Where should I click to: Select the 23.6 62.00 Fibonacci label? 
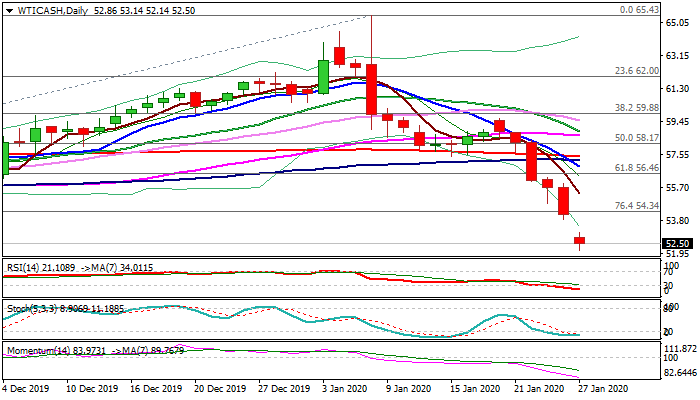pos(637,71)
